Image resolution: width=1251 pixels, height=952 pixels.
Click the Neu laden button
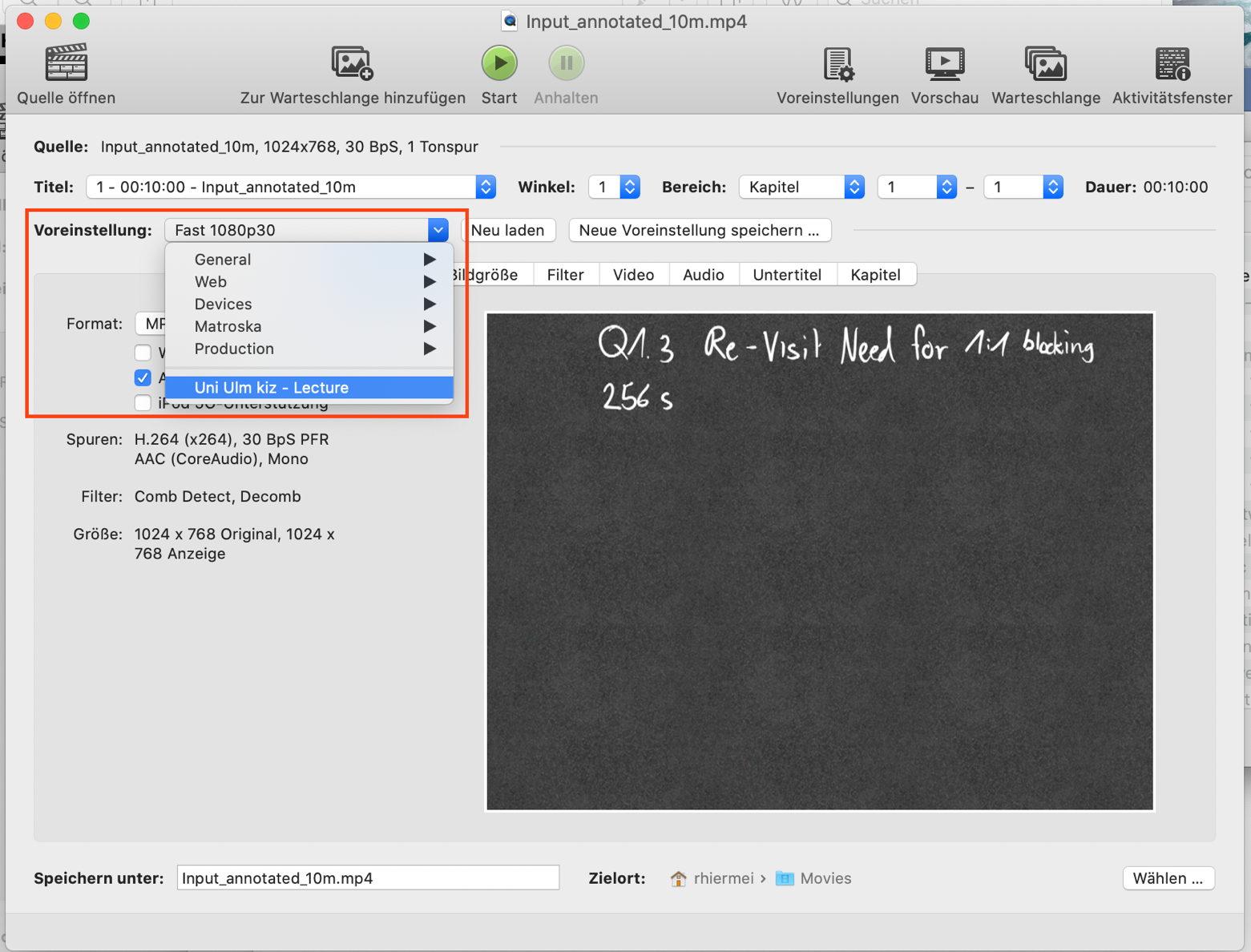point(508,230)
